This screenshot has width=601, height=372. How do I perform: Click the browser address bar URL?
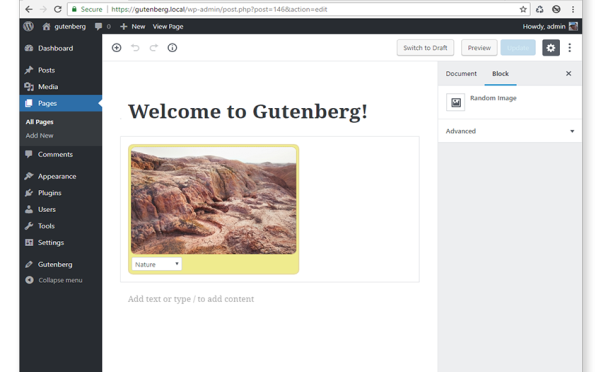coord(219,9)
